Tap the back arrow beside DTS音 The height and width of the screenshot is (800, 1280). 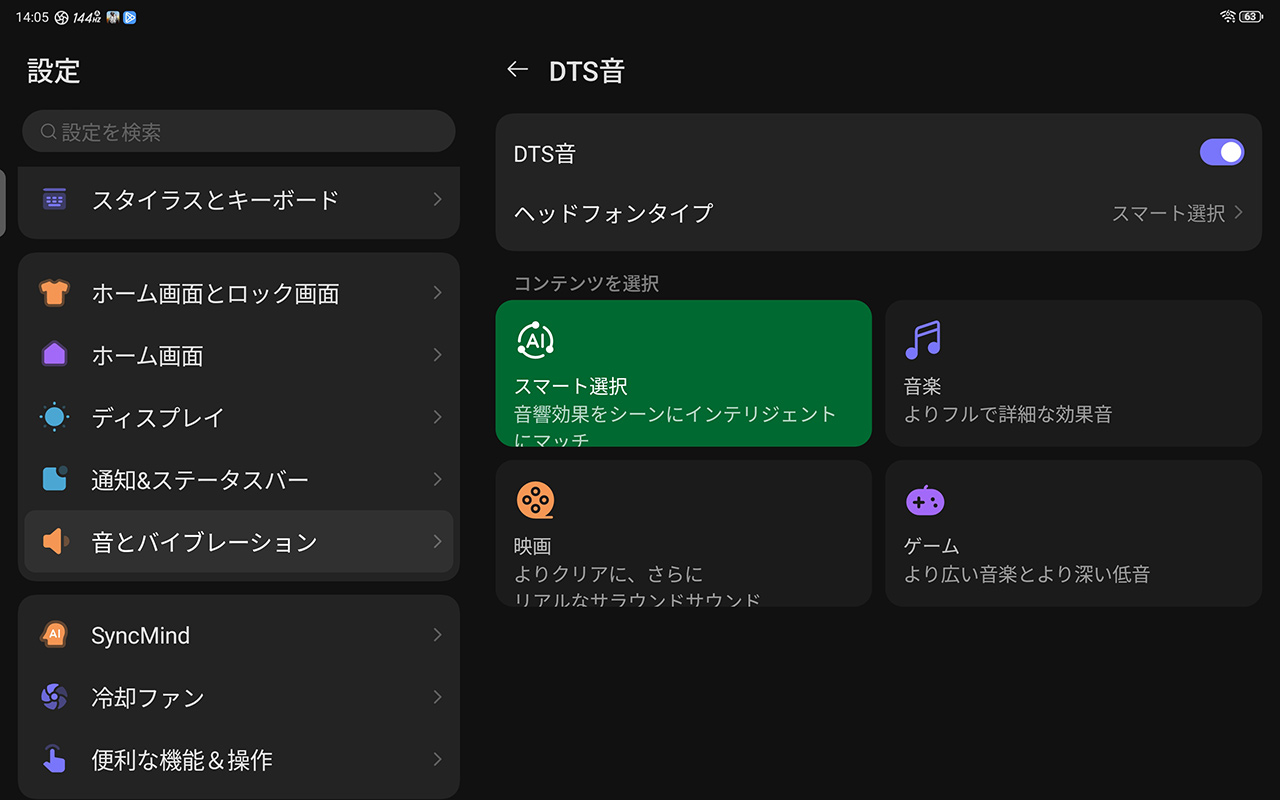click(517, 70)
